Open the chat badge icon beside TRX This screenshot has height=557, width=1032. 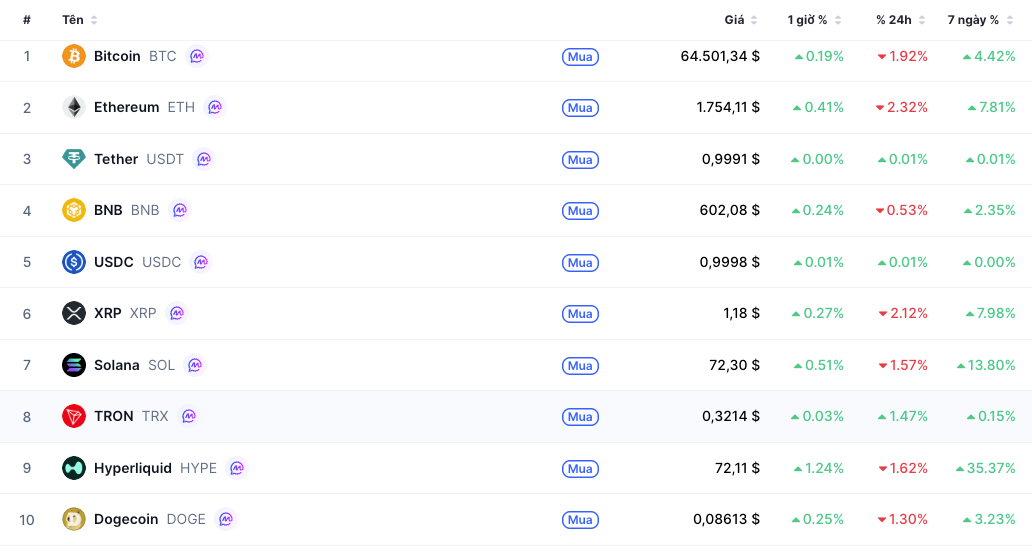pyautogui.click(x=189, y=416)
